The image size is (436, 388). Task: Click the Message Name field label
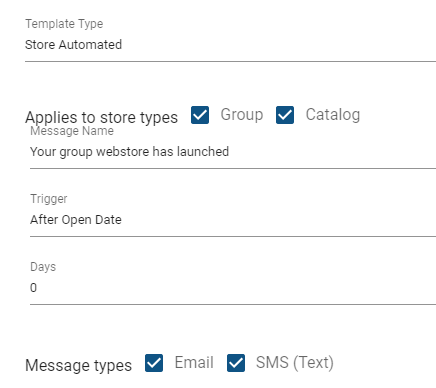click(72, 131)
